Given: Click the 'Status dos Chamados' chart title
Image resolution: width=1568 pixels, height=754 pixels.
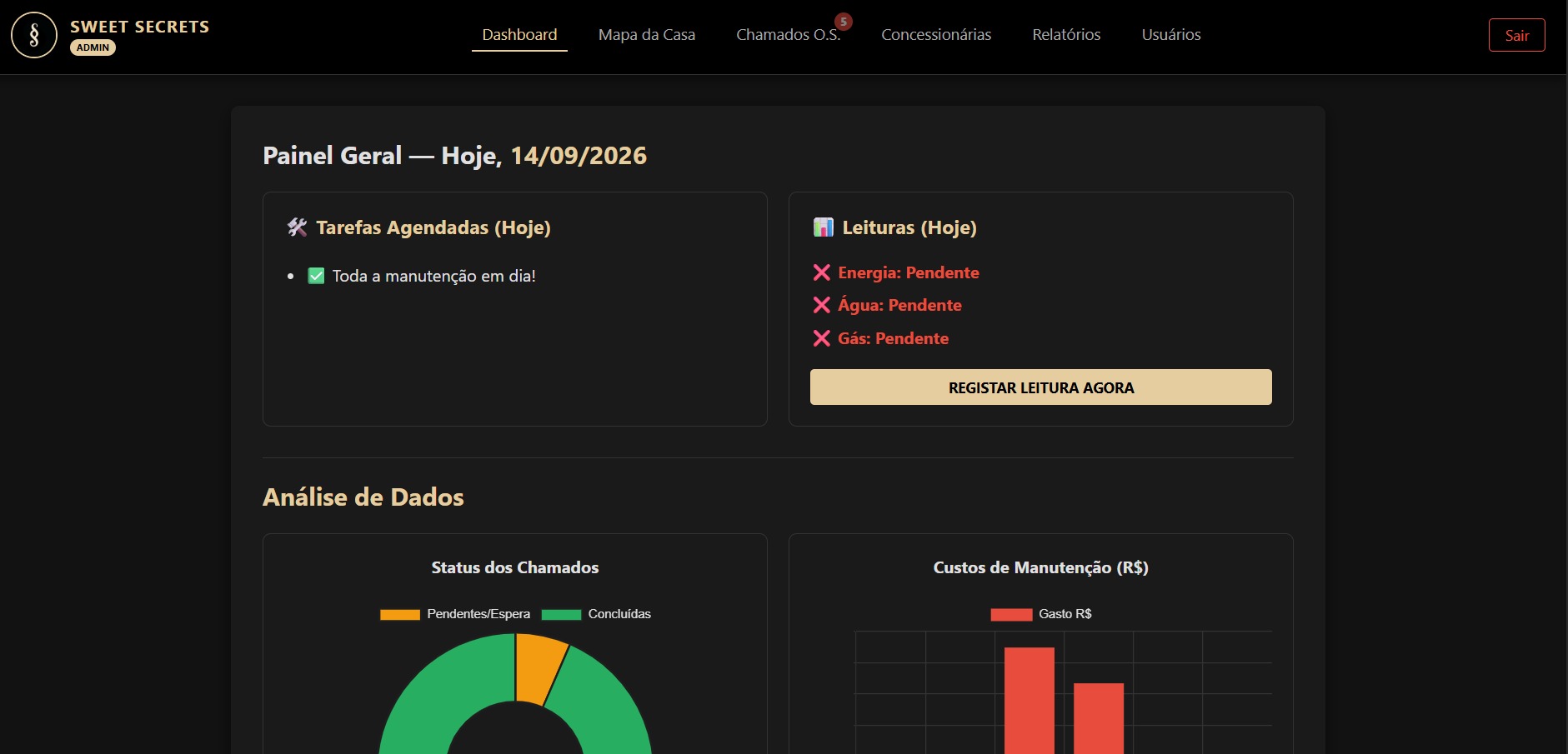Looking at the screenshot, I should [x=515, y=567].
